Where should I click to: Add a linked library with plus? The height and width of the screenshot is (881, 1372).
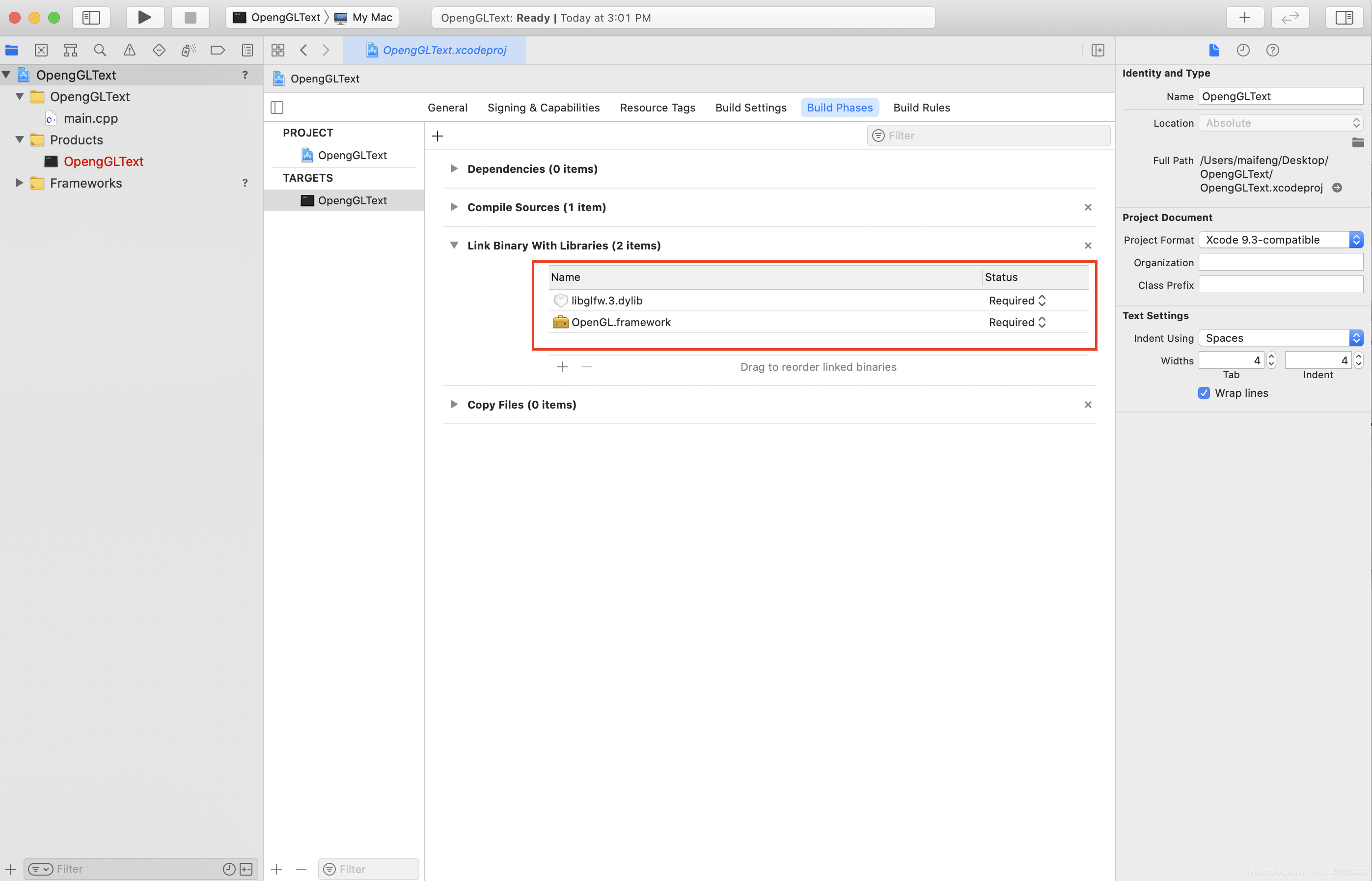click(x=562, y=367)
